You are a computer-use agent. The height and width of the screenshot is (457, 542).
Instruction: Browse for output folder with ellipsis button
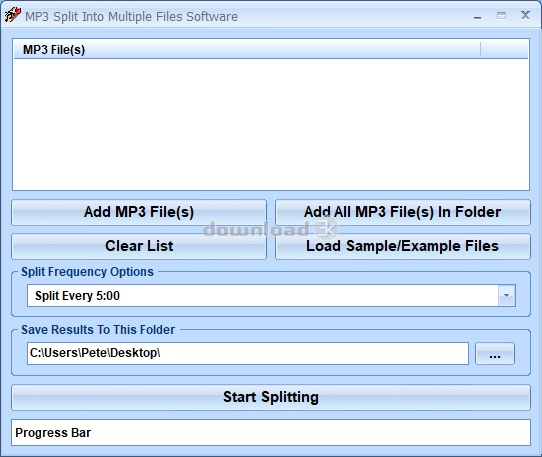495,354
